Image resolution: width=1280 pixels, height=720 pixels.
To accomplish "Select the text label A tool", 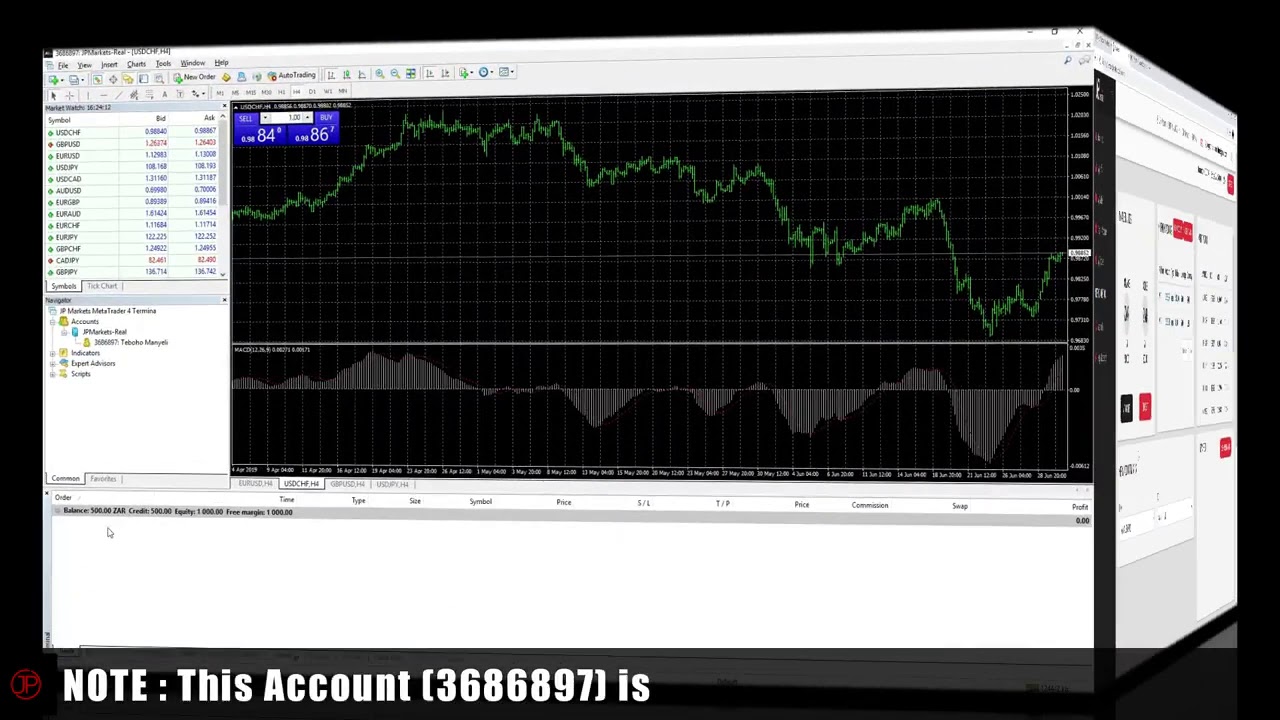I will point(164,94).
